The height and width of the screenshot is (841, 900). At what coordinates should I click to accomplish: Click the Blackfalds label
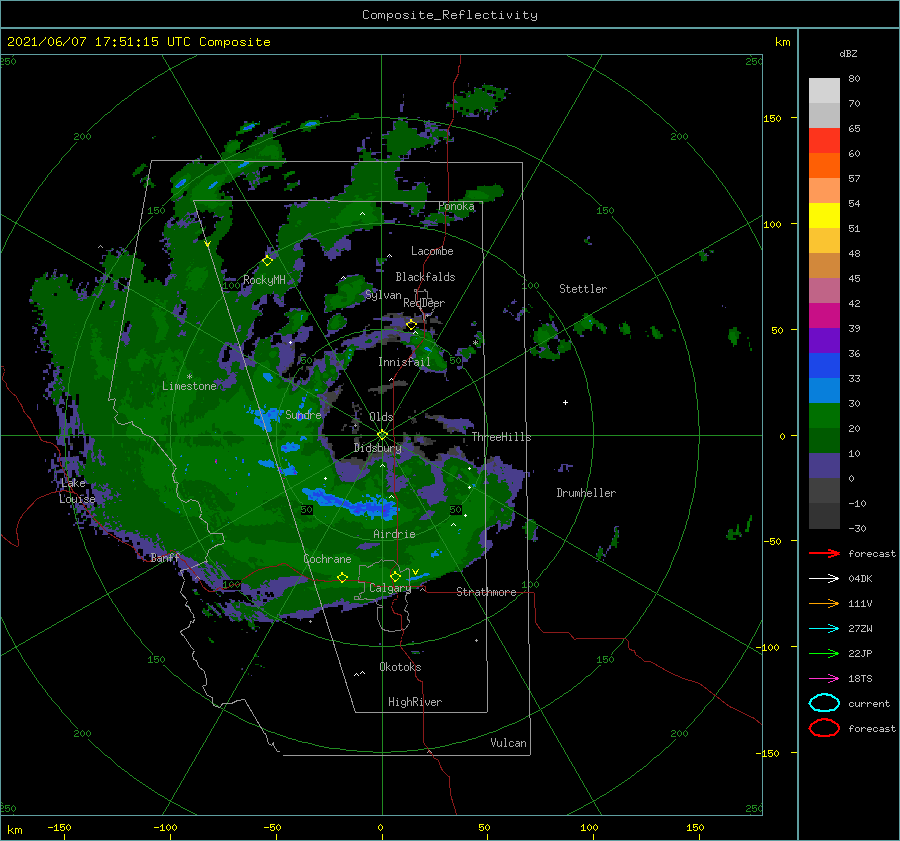(425, 277)
